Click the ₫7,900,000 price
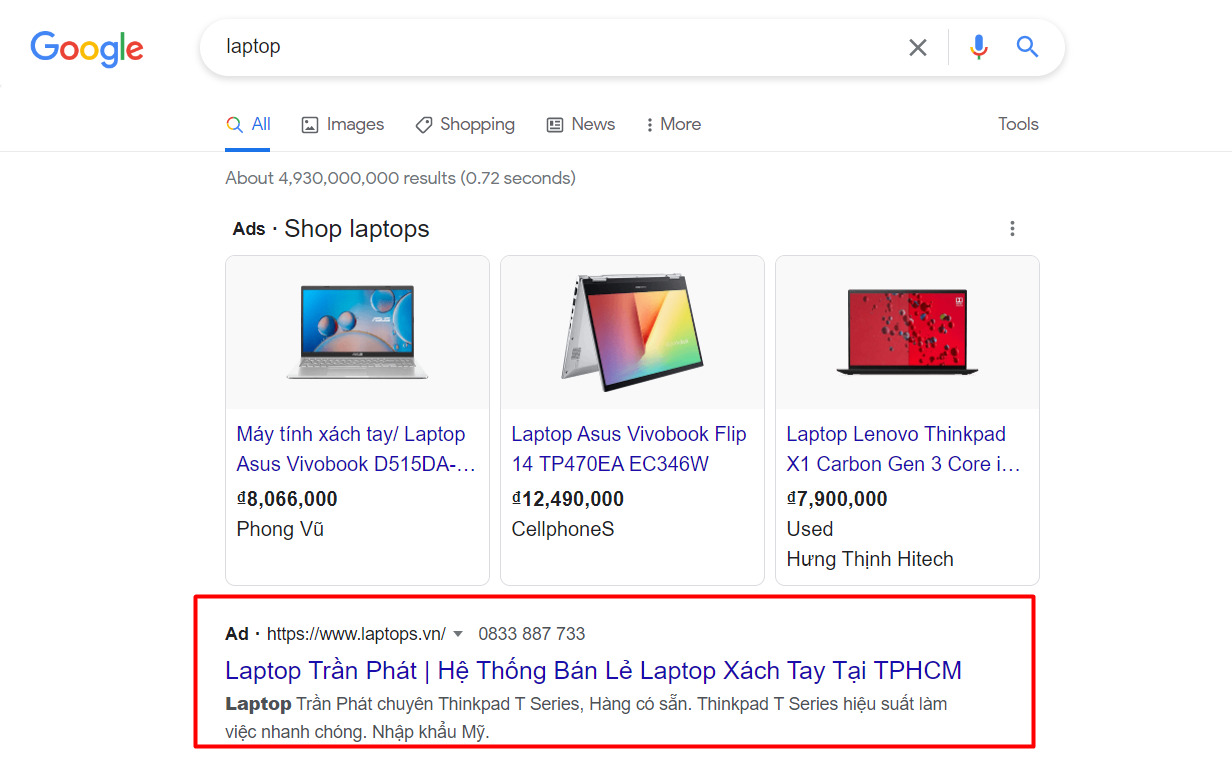Viewport: 1232px width, 759px height. coord(837,499)
